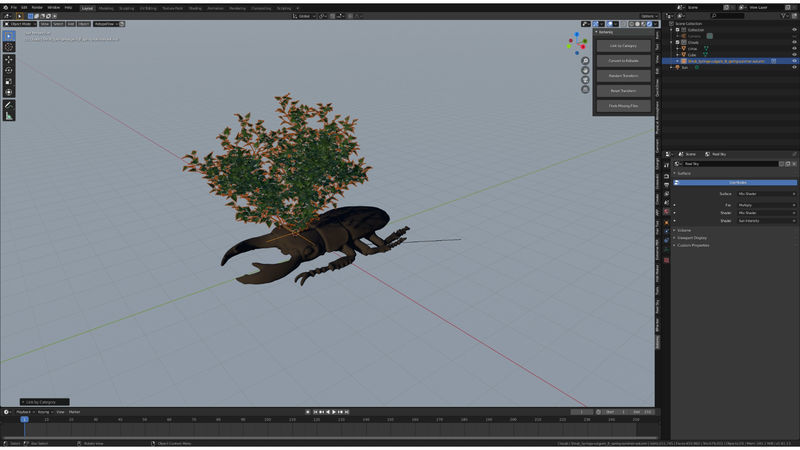Viewport: 800px width, 450px height.
Task: Open the Window menu
Action: click(x=54, y=8)
